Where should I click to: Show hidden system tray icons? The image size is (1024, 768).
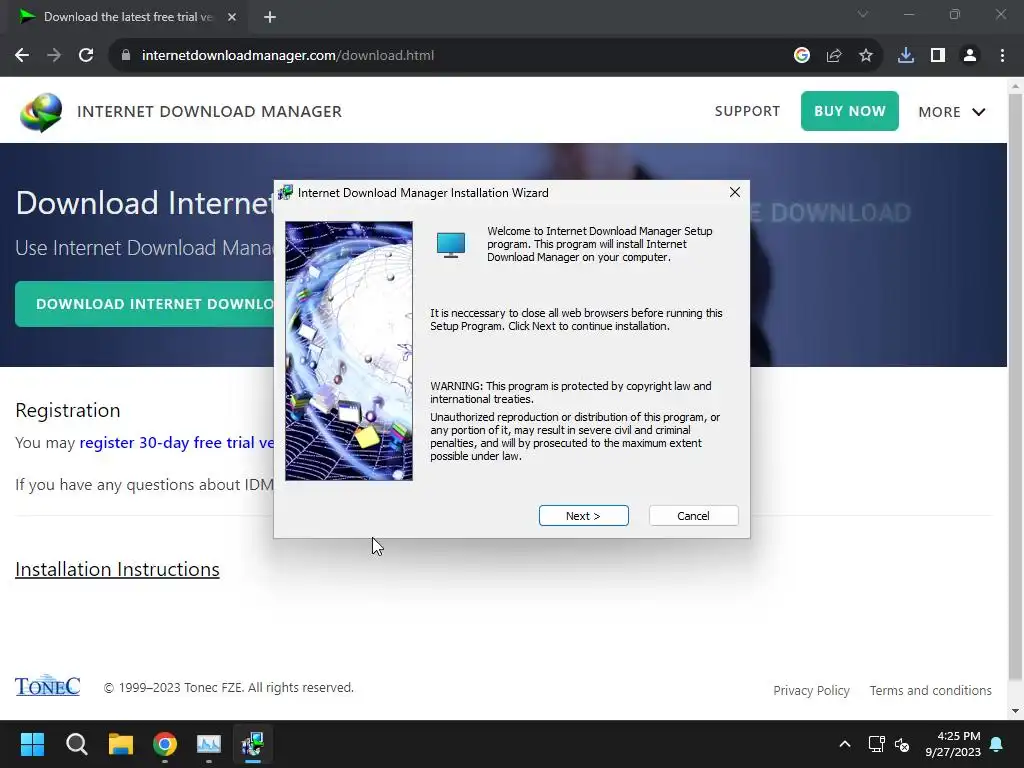[844, 744]
